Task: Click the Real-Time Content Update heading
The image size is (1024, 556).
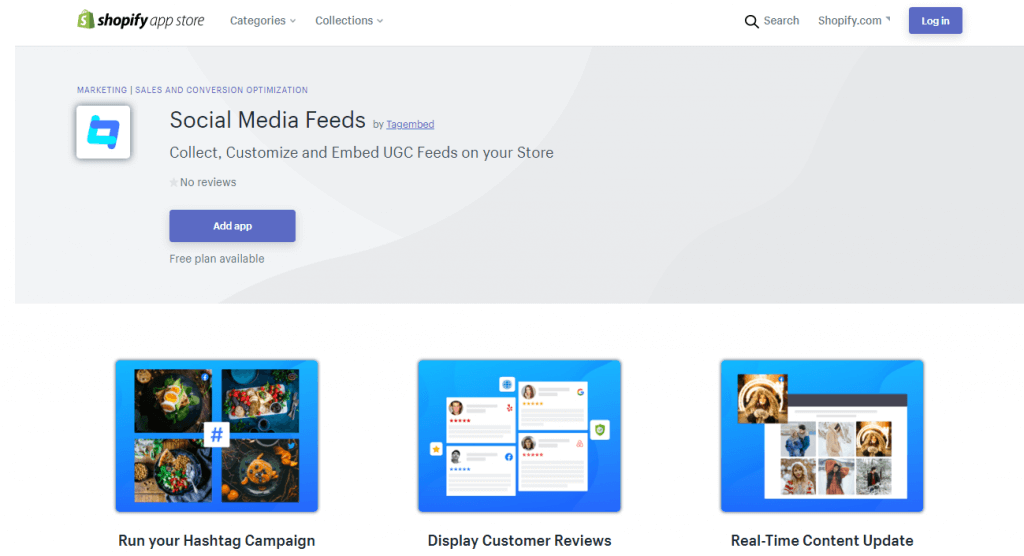Action: pyautogui.click(x=822, y=541)
